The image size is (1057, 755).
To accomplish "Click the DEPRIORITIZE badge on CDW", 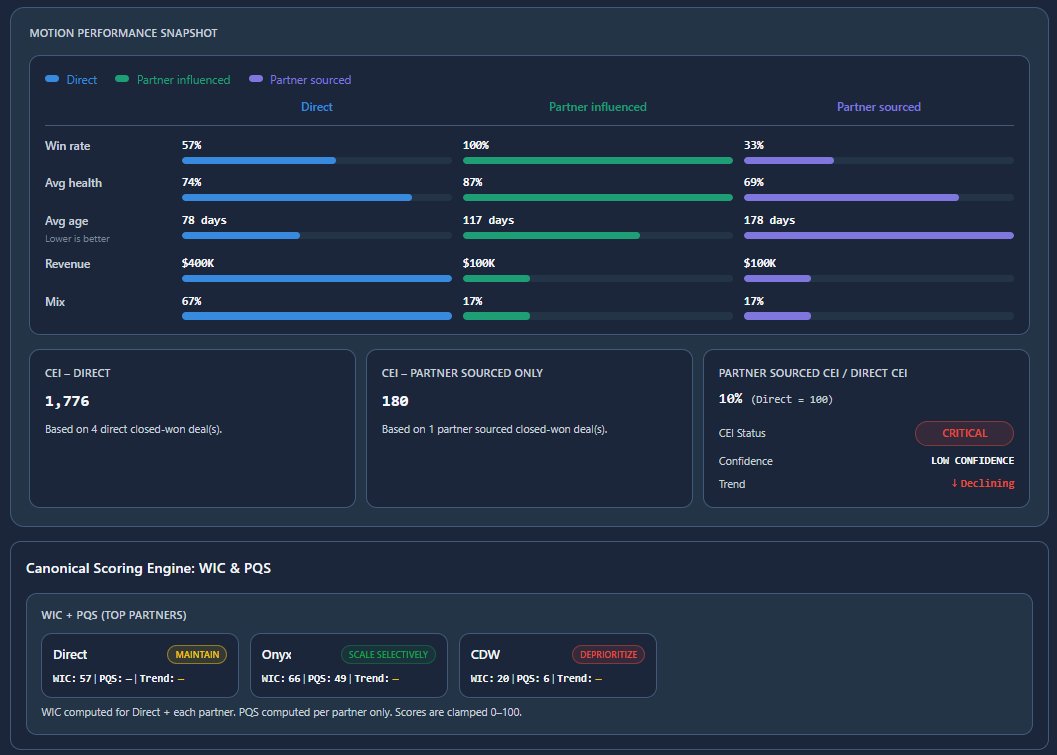I will (x=608, y=654).
